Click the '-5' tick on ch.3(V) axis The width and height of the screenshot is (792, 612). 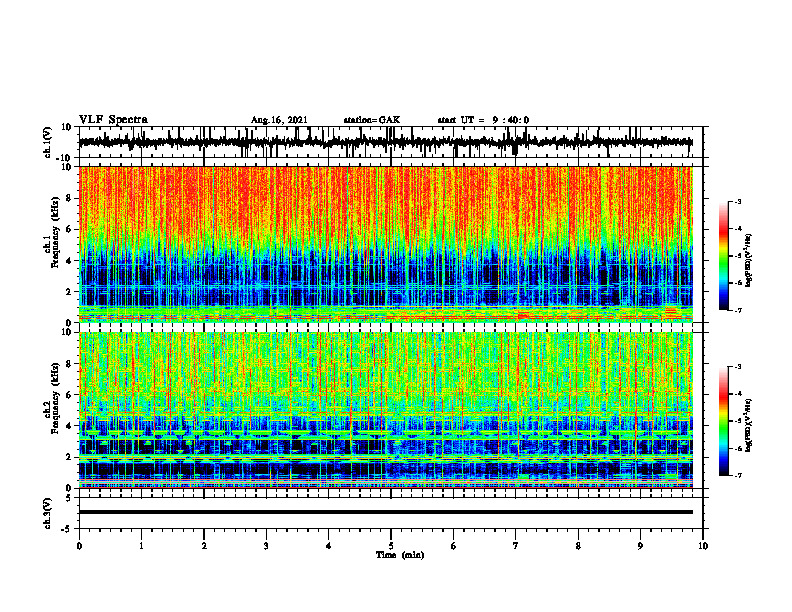pos(68,529)
